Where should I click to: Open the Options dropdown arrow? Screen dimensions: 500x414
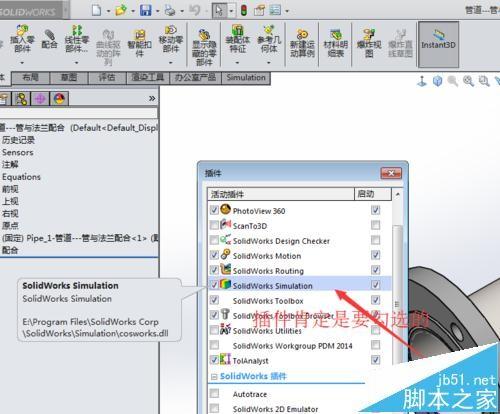click(x=286, y=11)
